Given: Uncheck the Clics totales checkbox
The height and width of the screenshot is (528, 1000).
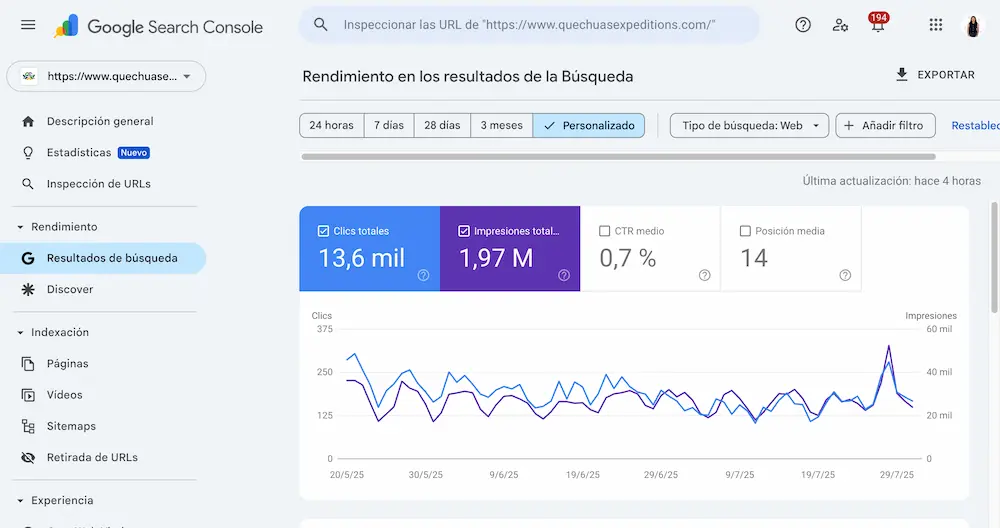Looking at the screenshot, I should [x=323, y=231].
